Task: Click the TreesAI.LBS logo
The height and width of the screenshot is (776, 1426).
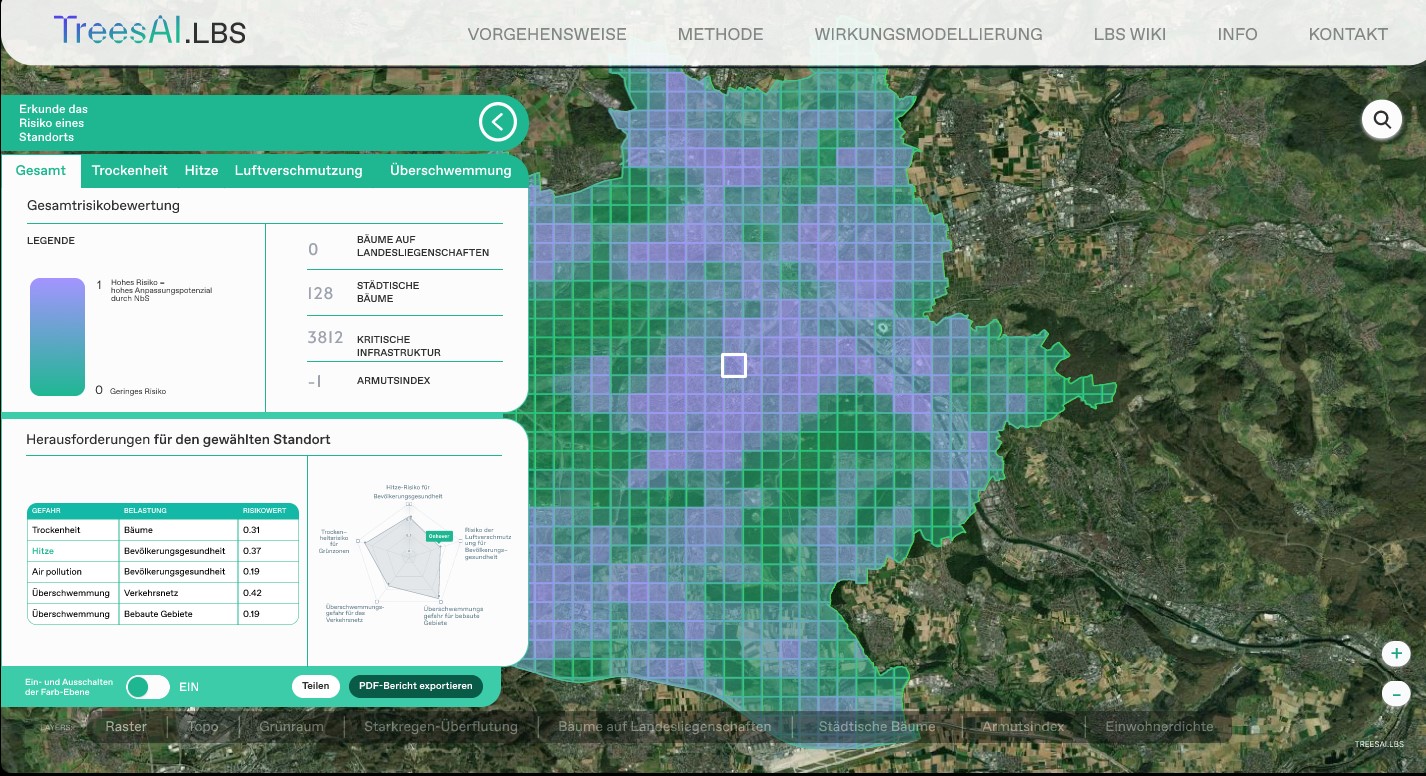Action: (x=150, y=31)
